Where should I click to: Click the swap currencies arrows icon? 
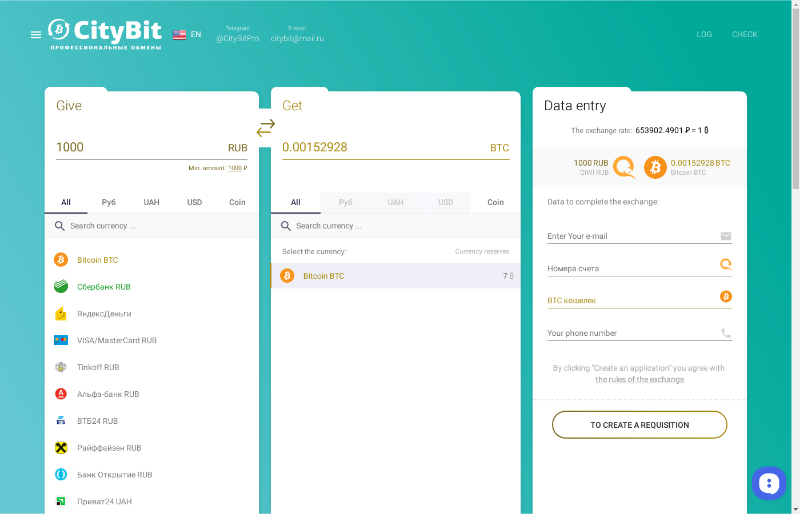[x=266, y=128]
